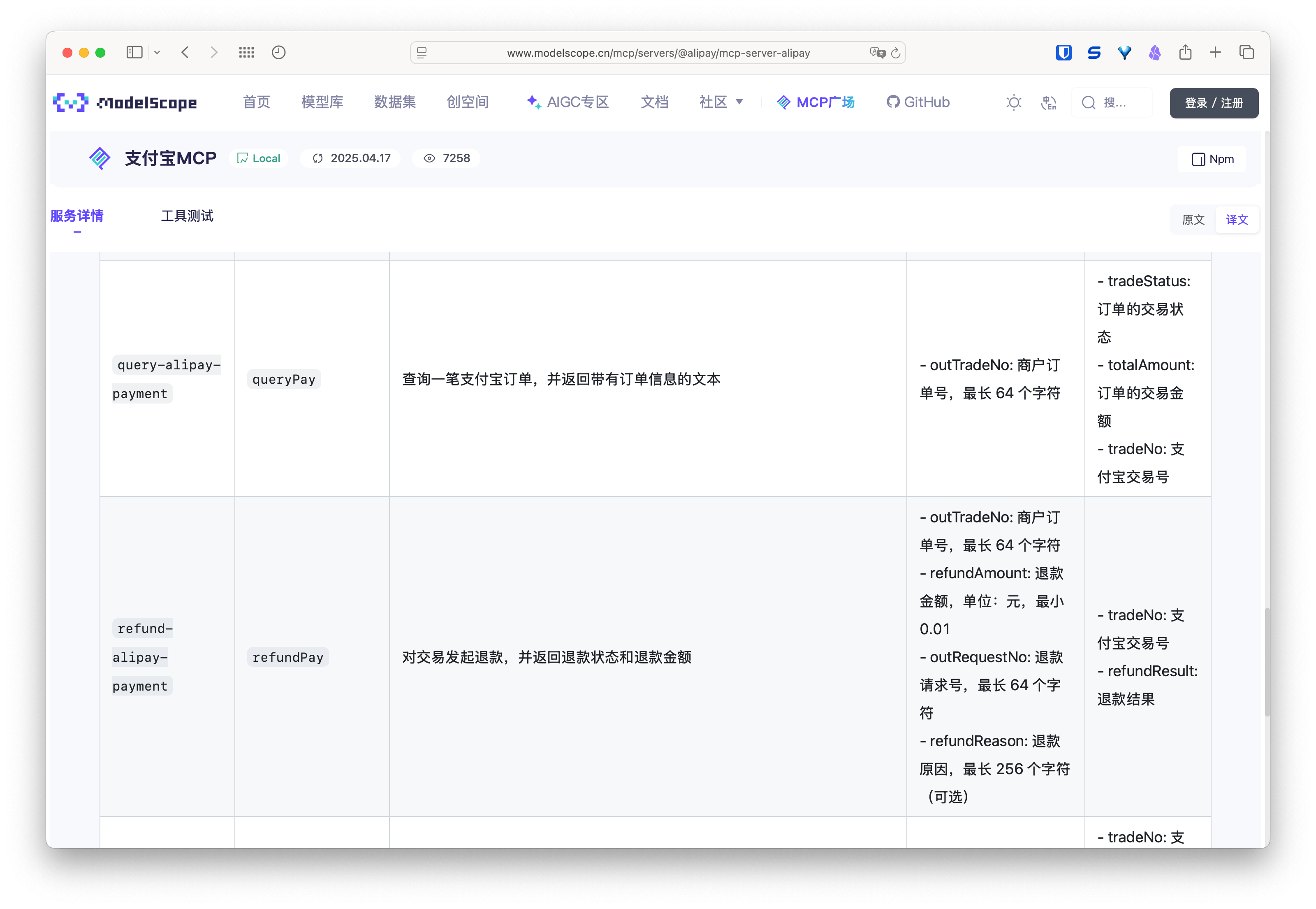The height and width of the screenshot is (909, 1316).
Task: Open the 数据集 nav item
Action: click(x=395, y=102)
